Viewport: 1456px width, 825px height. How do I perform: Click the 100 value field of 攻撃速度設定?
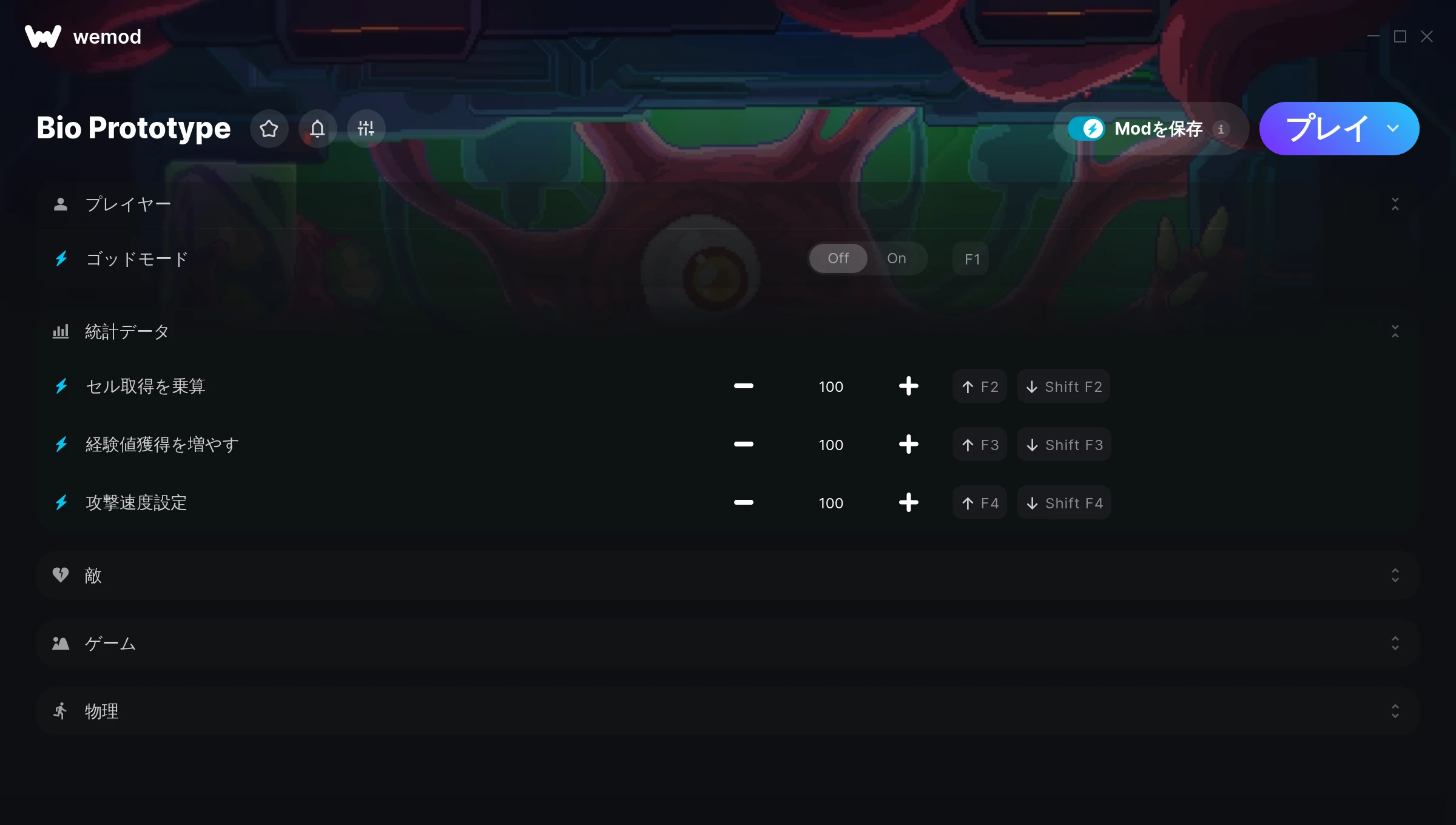pyautogui.click(x=831, y=503)
